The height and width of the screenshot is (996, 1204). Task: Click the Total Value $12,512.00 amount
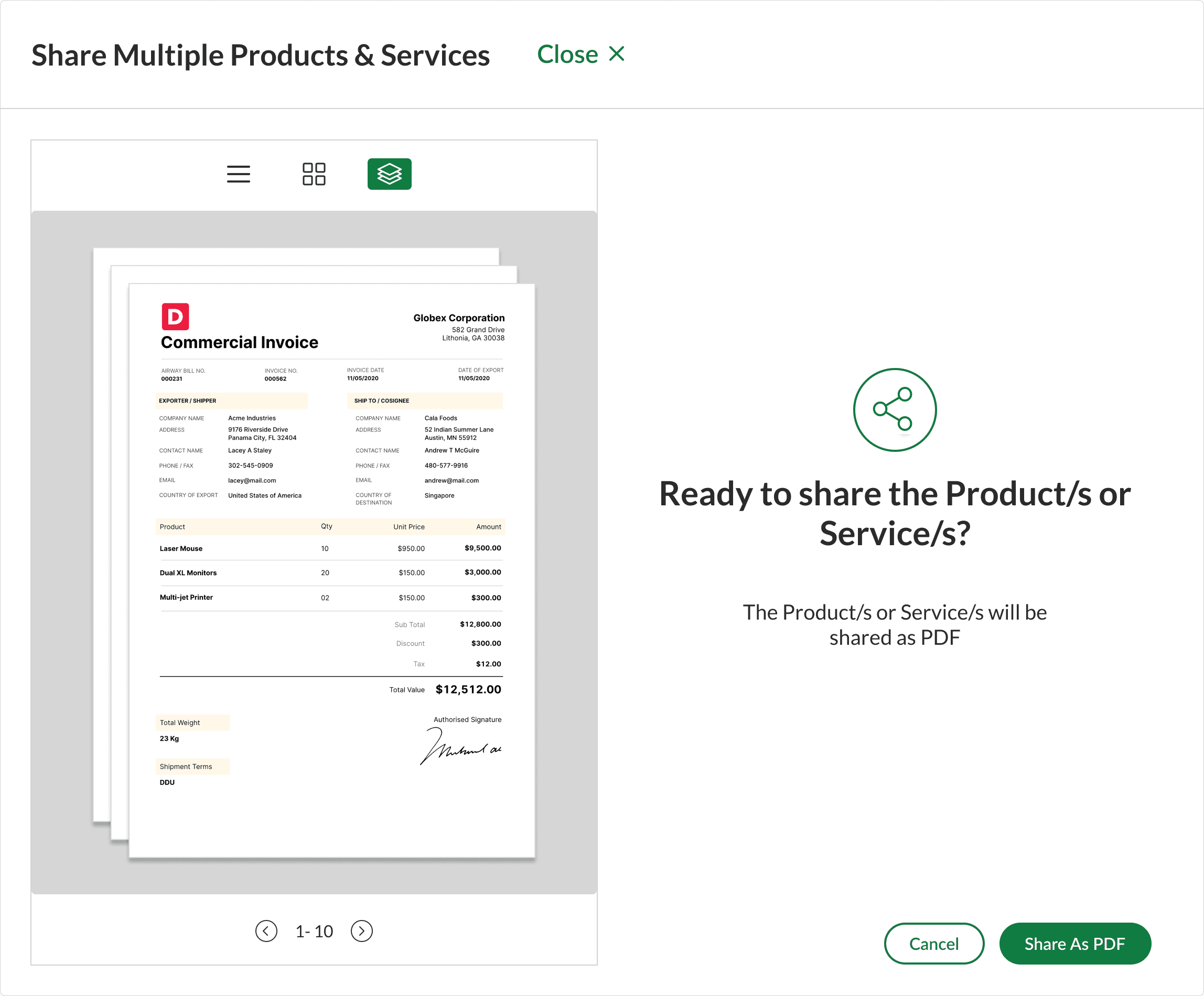coord(468,689)
